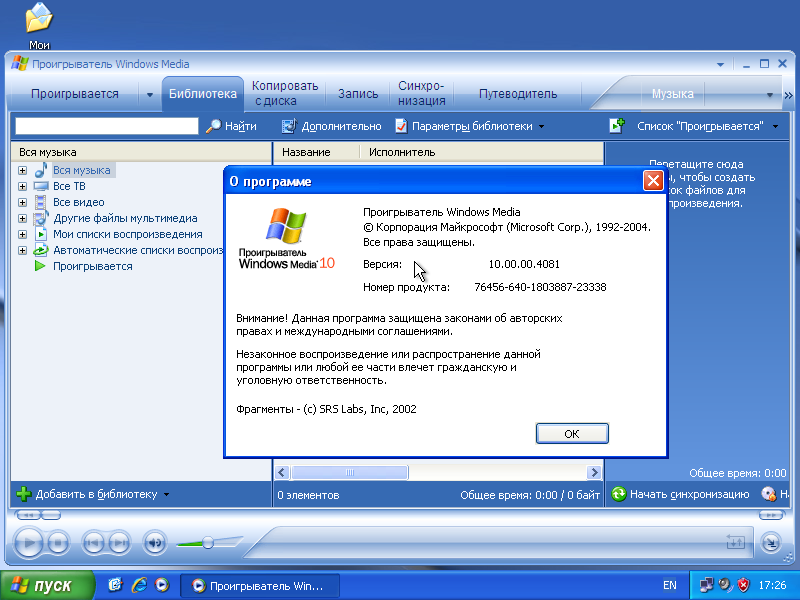Confirm the dialog with the OK button
Viewport: 800px width, 600px height.
[572, 434]
